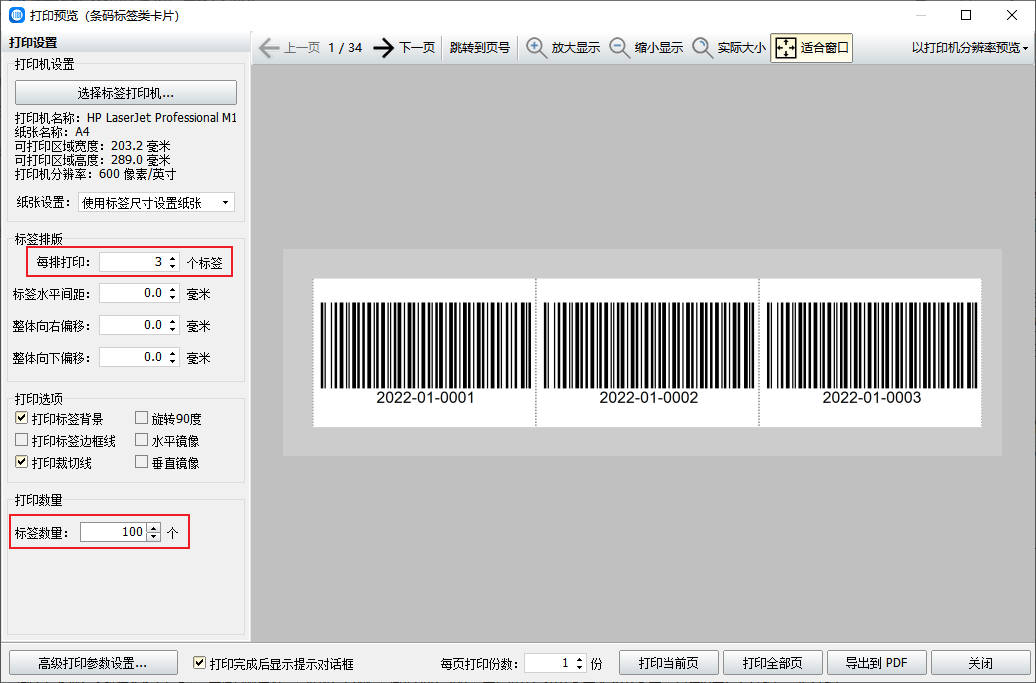Maximize the print preview window

(x=966, y=15)
